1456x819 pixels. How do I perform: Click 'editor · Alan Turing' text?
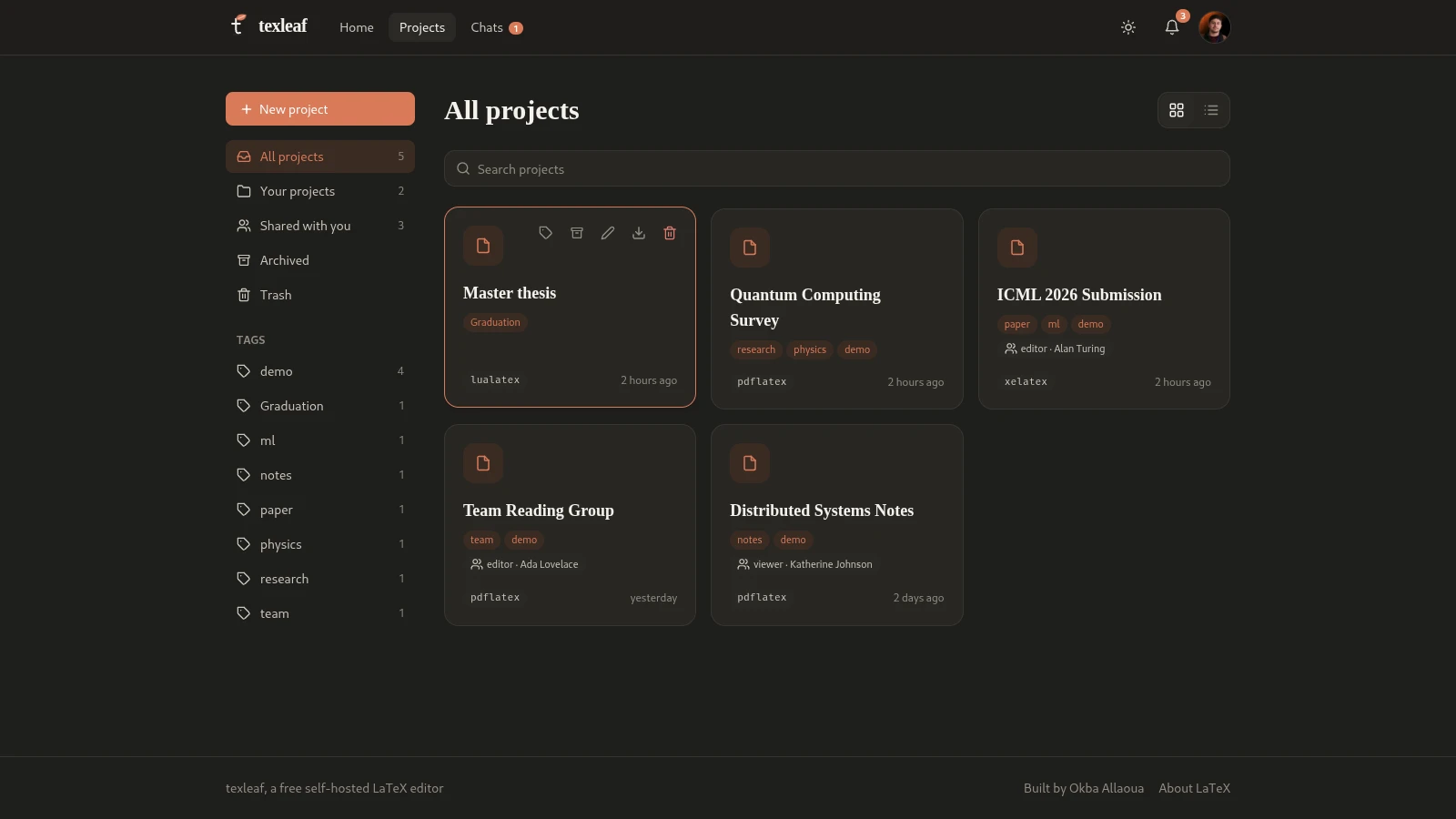coord(1063,349)
